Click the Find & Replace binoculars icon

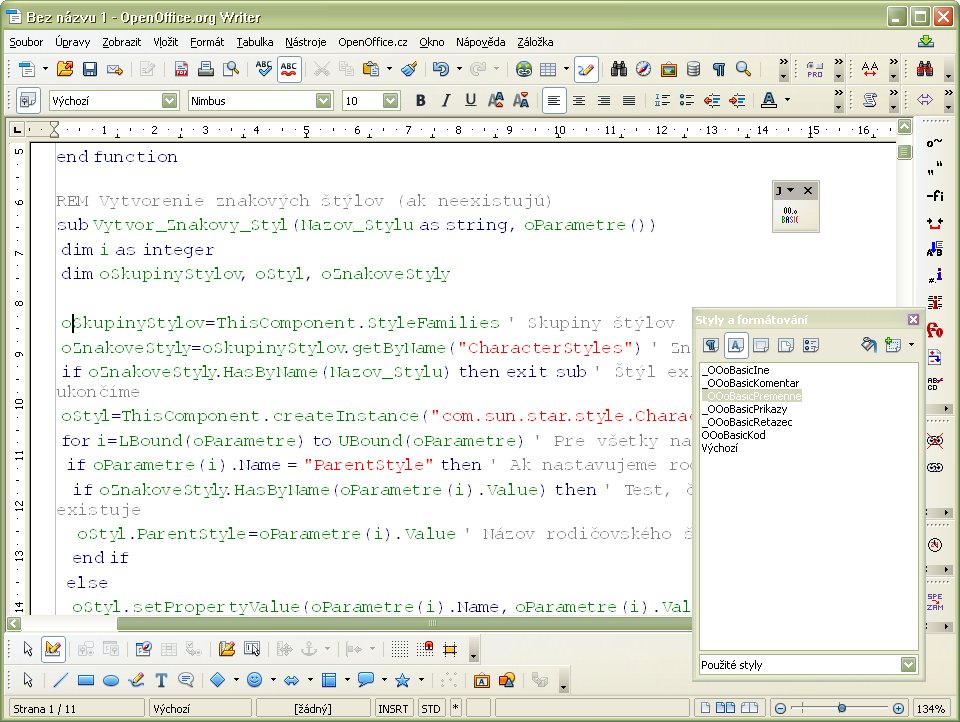click(x=619, y=69)
